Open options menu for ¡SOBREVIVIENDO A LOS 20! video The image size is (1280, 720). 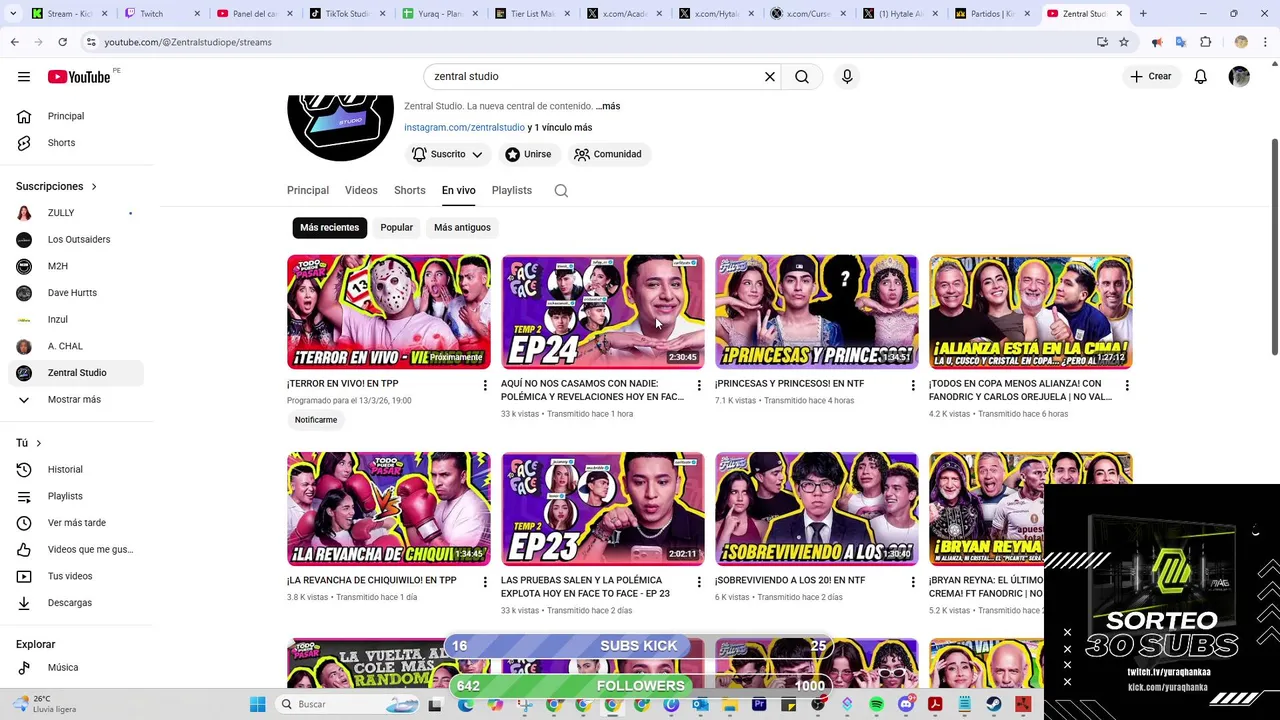(x=913, y=582)
